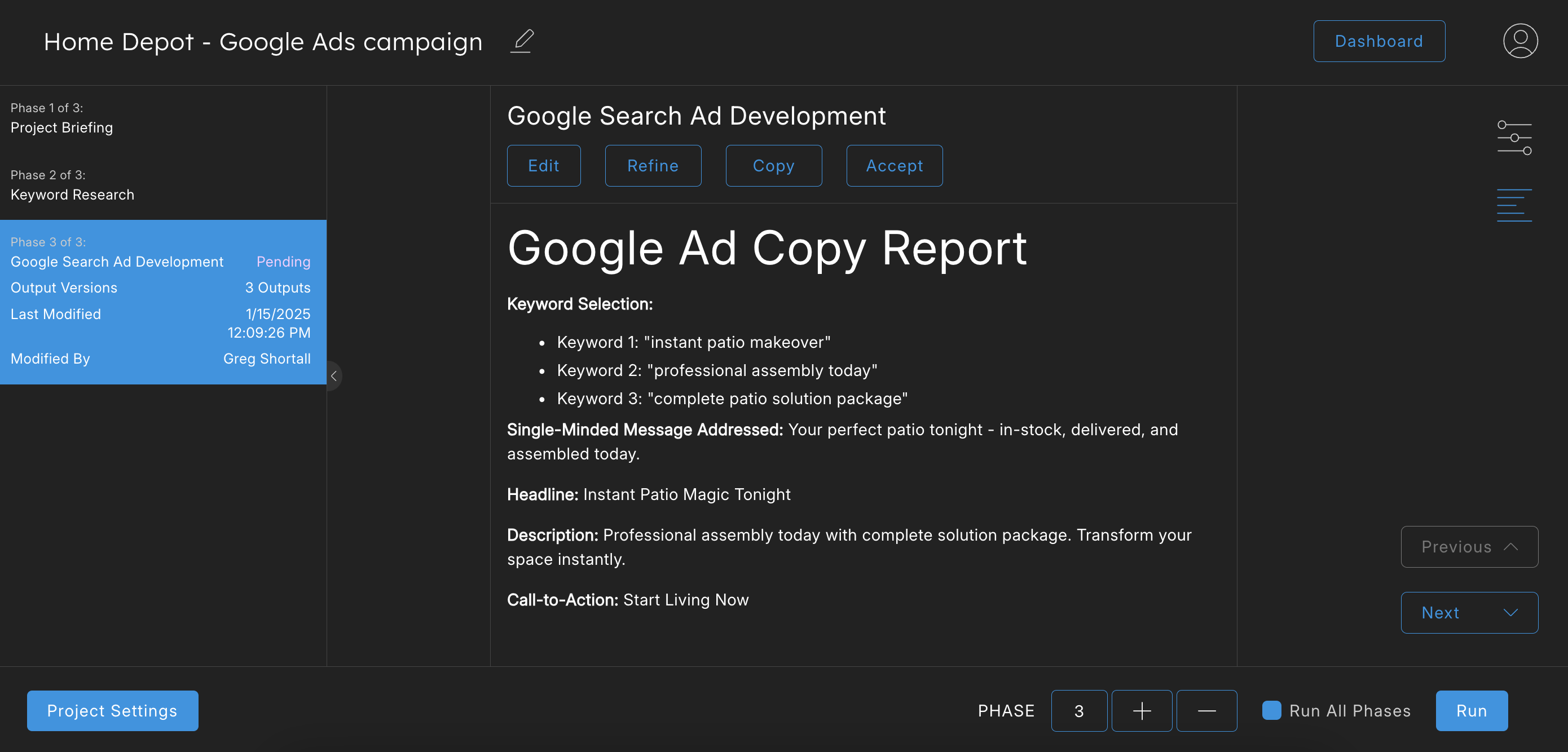1568x752 pixels.
Task: Select Phase 3 Google Search Ad Development
Action: coord(117,262)
